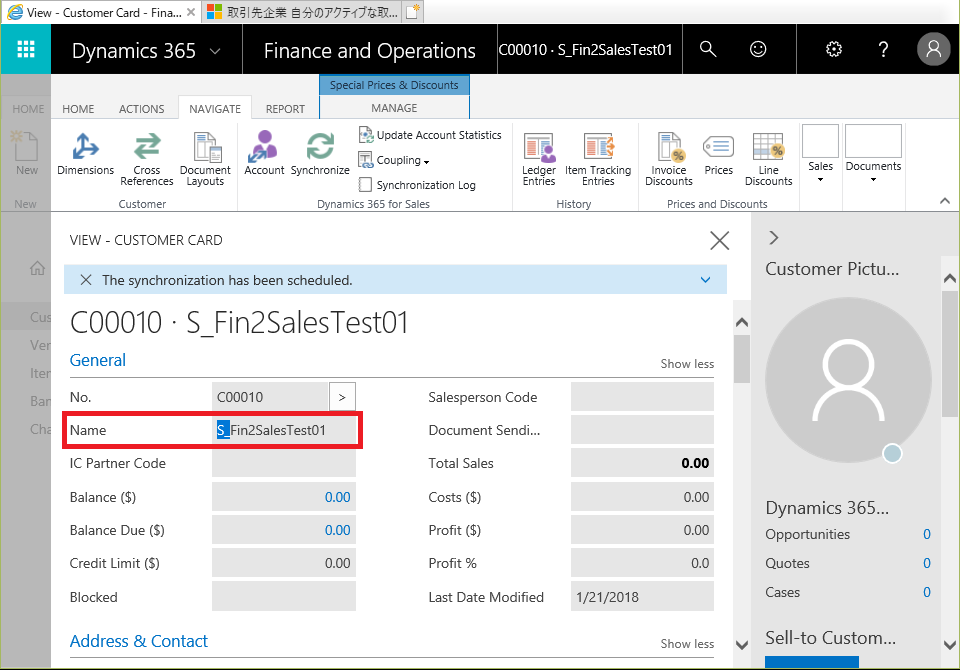Click the No. field lookup arrow button
This screenshot has height=670, width=960.
342,397
